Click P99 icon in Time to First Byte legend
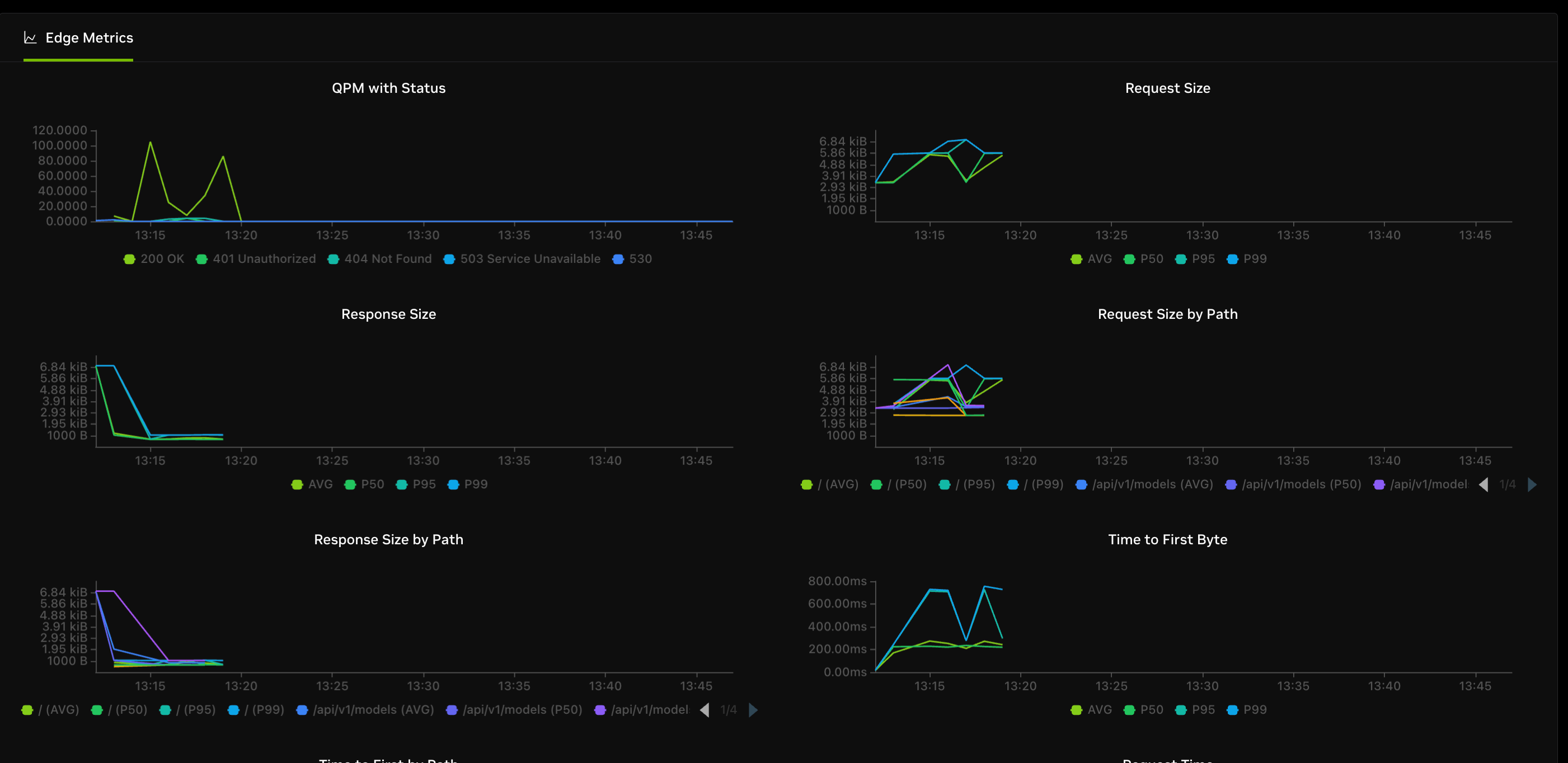The height and width of the screenshot is (763, 1568). [x=1233, y=709]
